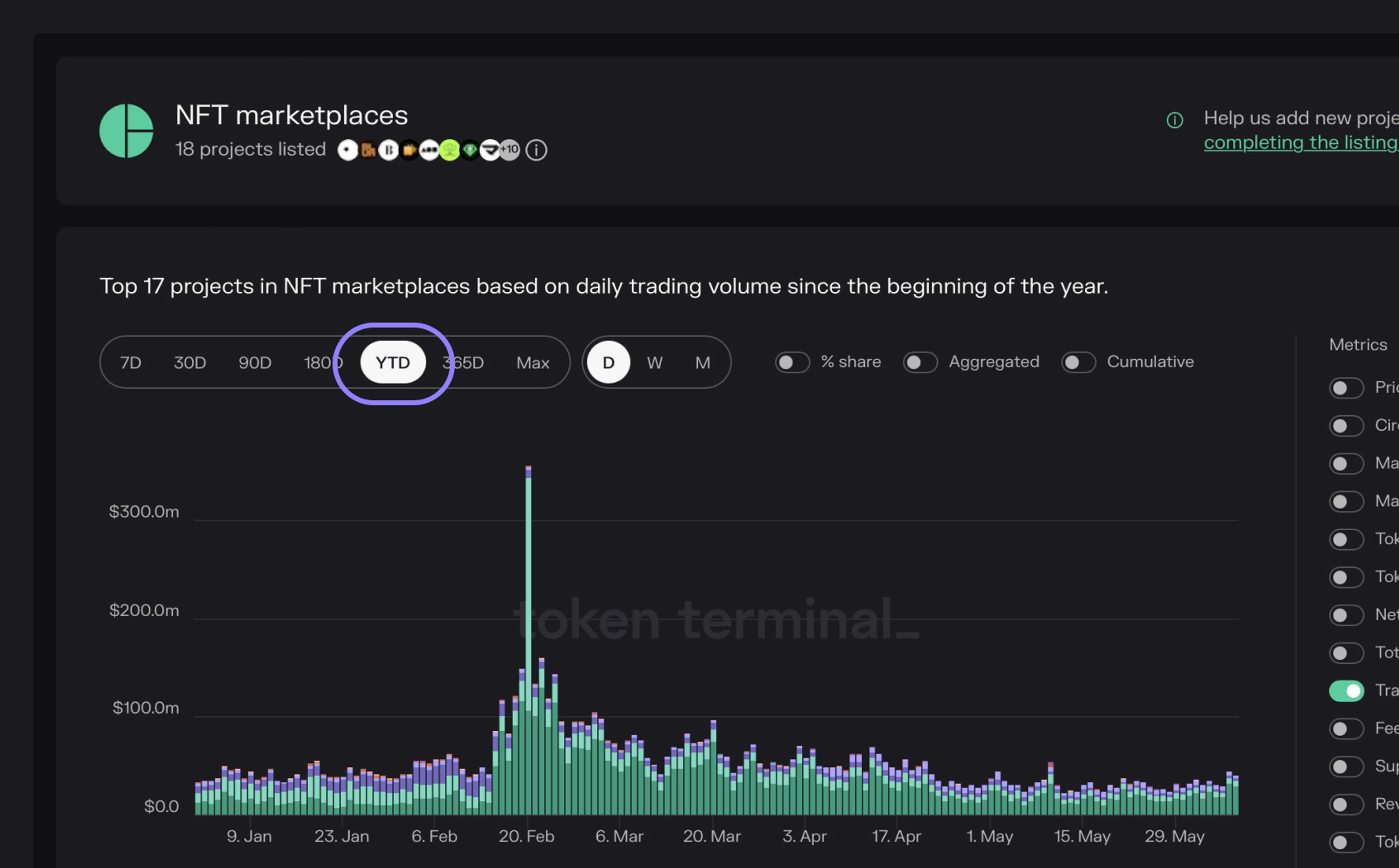Click the white circle 'B' project logo

coord(389,150)
